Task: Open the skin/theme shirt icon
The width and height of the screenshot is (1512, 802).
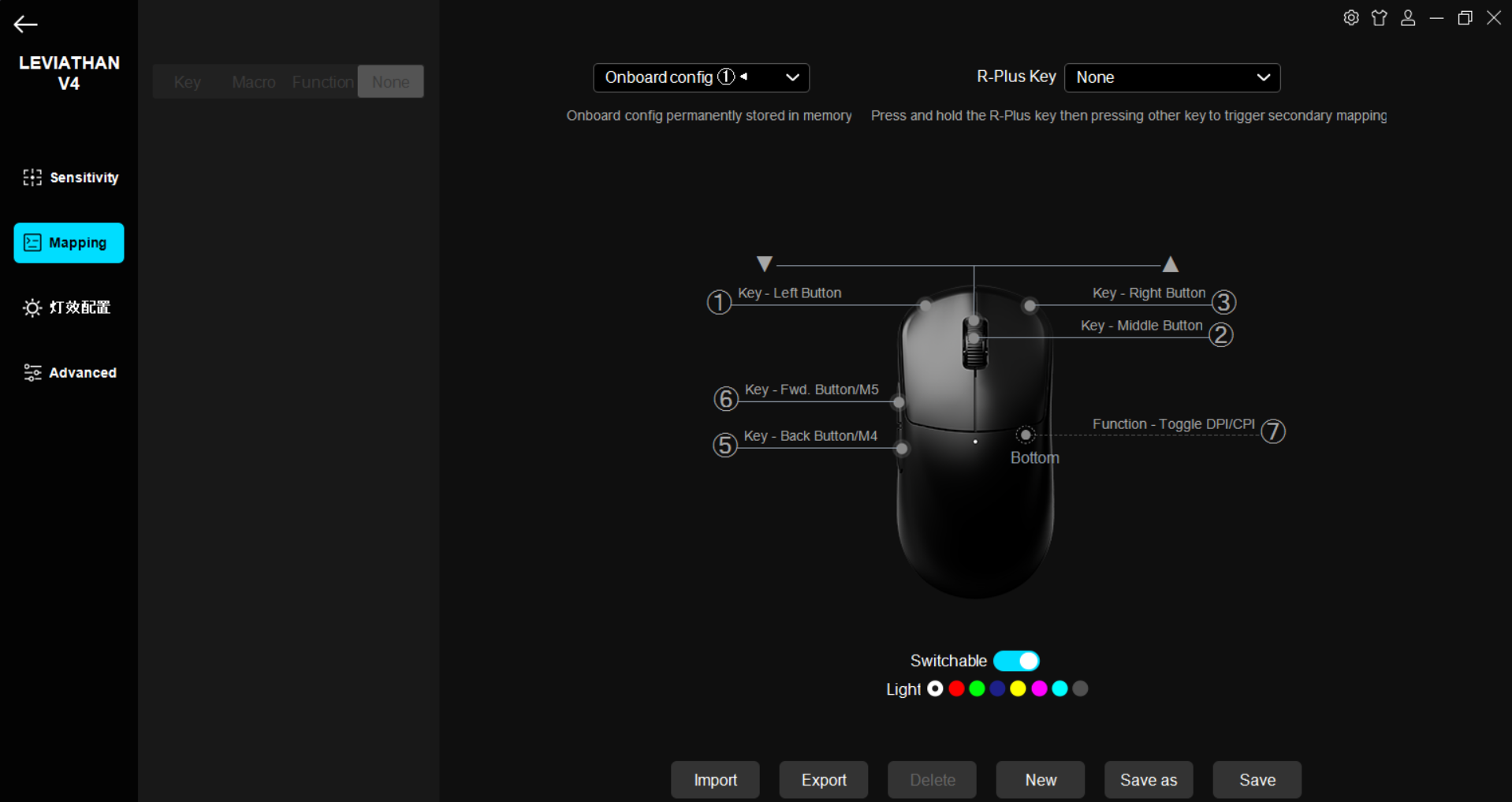Action: 1380,17
